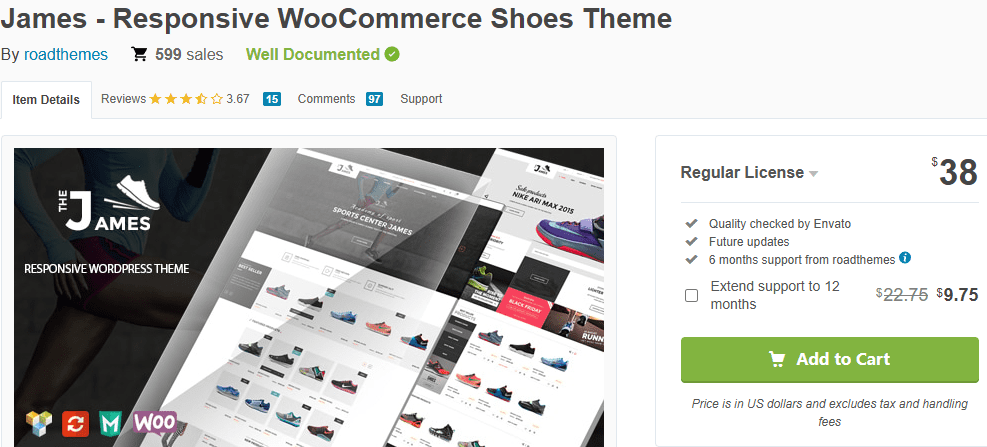
Task: Switch to the Support tab
Action: 421,99
